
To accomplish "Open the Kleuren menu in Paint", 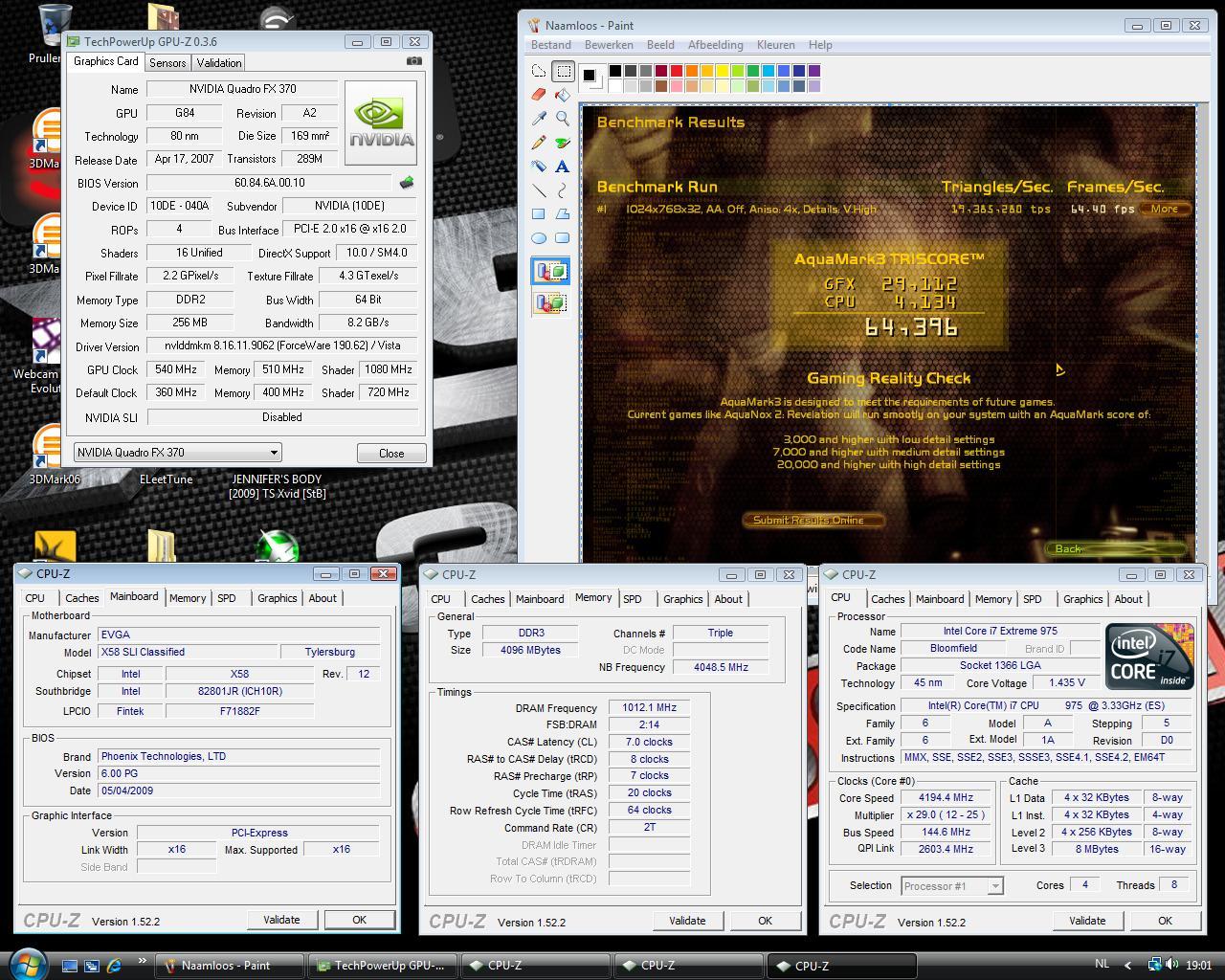I will (x=775, y=45).
